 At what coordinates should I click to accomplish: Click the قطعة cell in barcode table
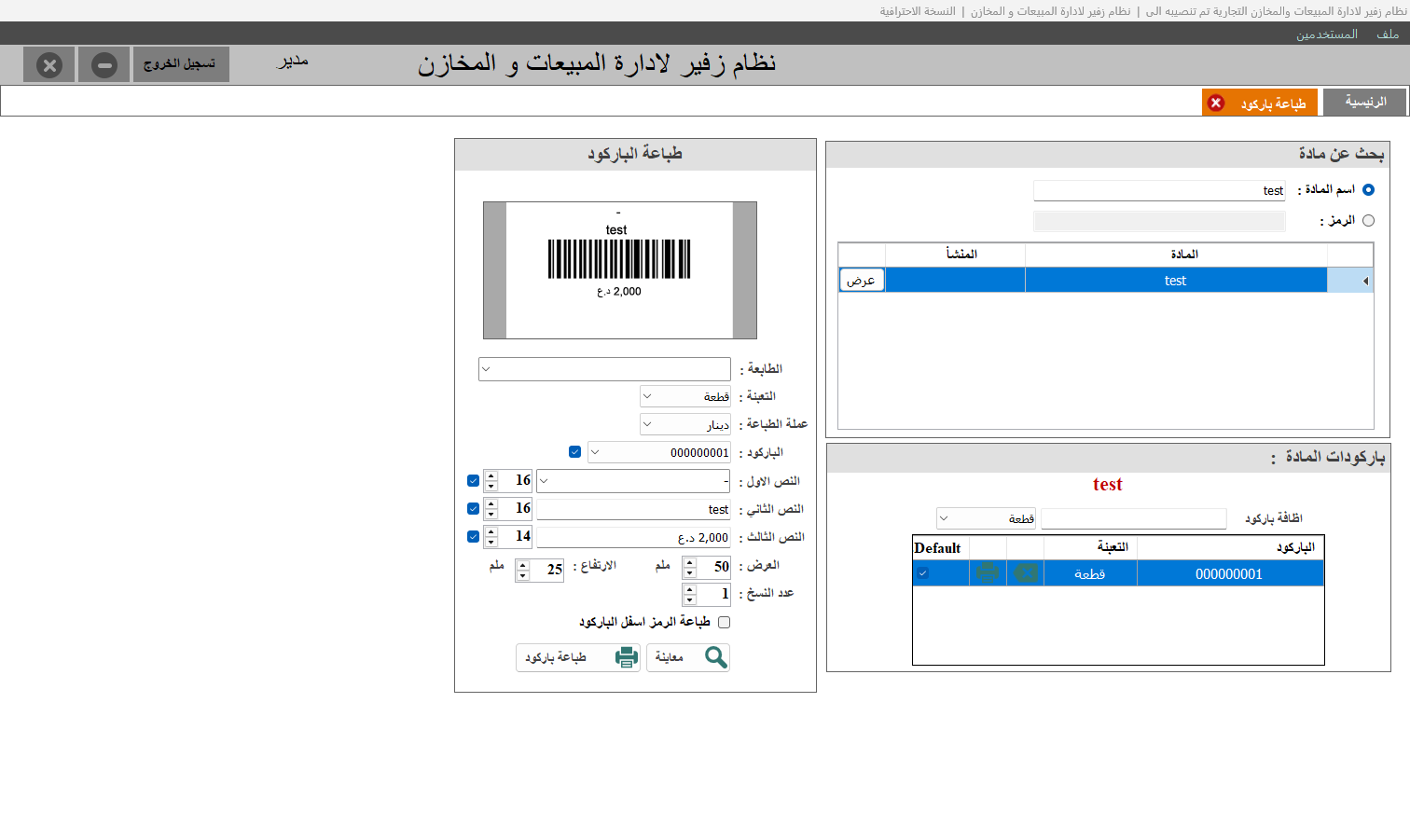click(1090, 573)
